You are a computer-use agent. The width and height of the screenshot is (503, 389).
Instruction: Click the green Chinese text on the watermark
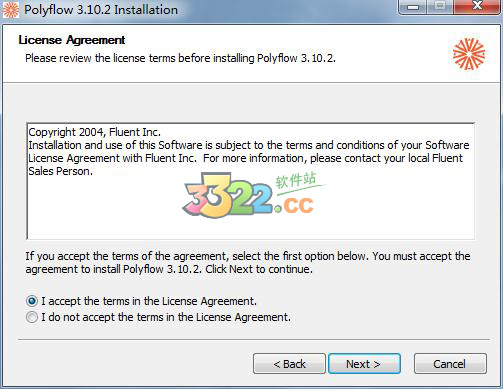[x=296, y=180]
